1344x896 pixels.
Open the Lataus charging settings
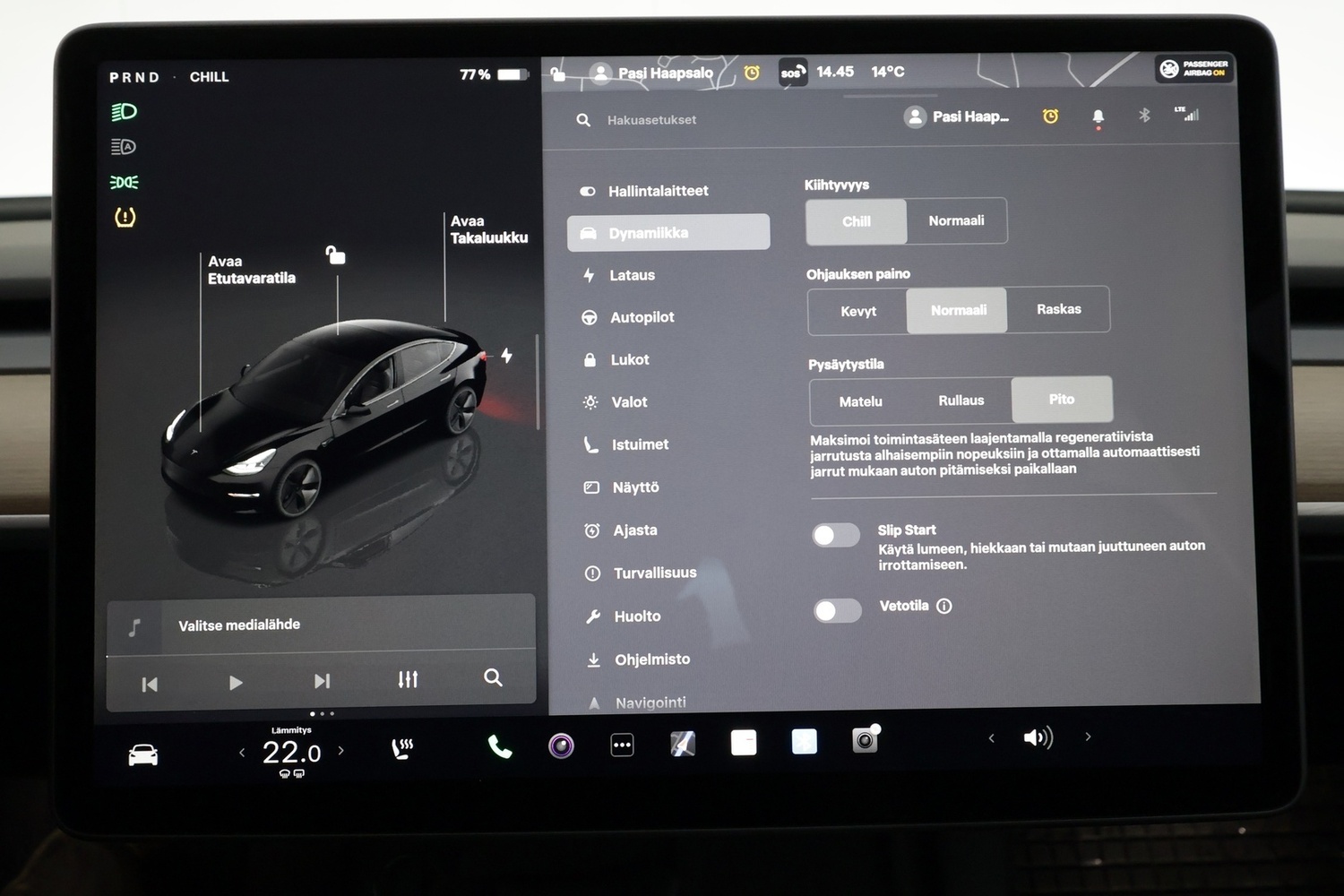[x=620, y=275]
